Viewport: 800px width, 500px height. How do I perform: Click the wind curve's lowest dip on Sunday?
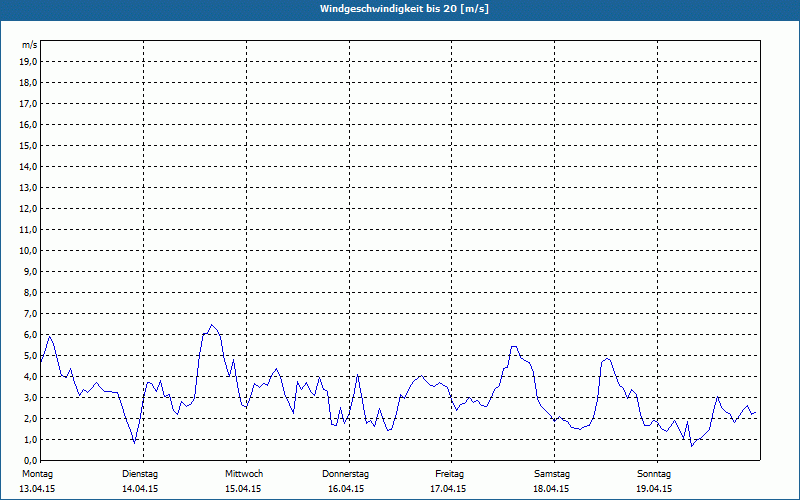pos(692,446)
